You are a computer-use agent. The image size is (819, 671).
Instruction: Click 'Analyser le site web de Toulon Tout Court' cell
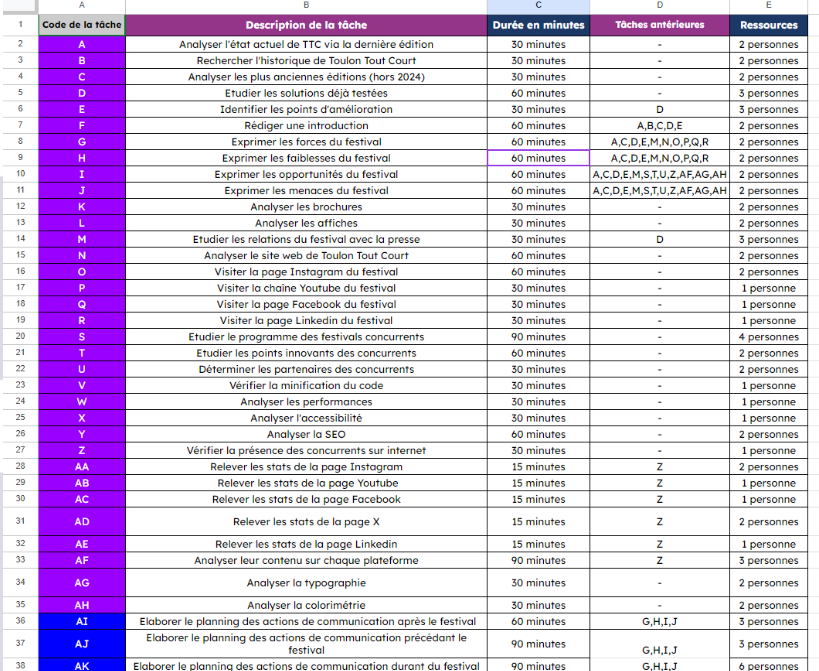click(x=306, y=255)
